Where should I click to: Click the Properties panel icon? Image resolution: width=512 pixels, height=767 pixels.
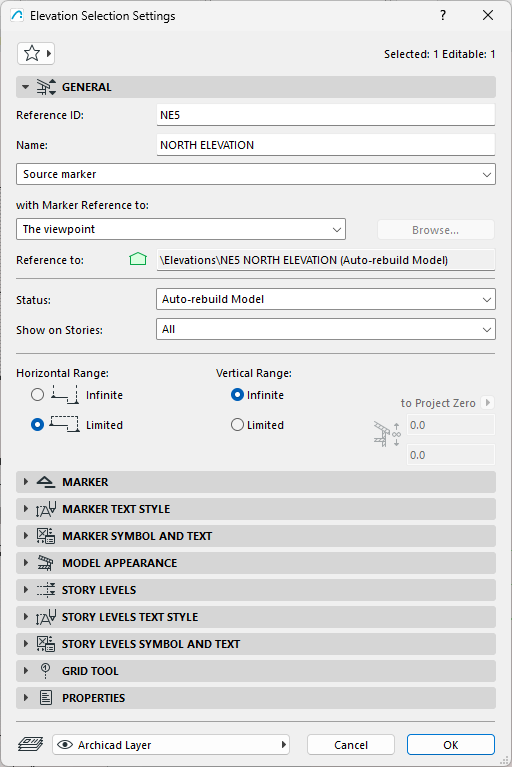pyautogui.click(x=45, y=698)
